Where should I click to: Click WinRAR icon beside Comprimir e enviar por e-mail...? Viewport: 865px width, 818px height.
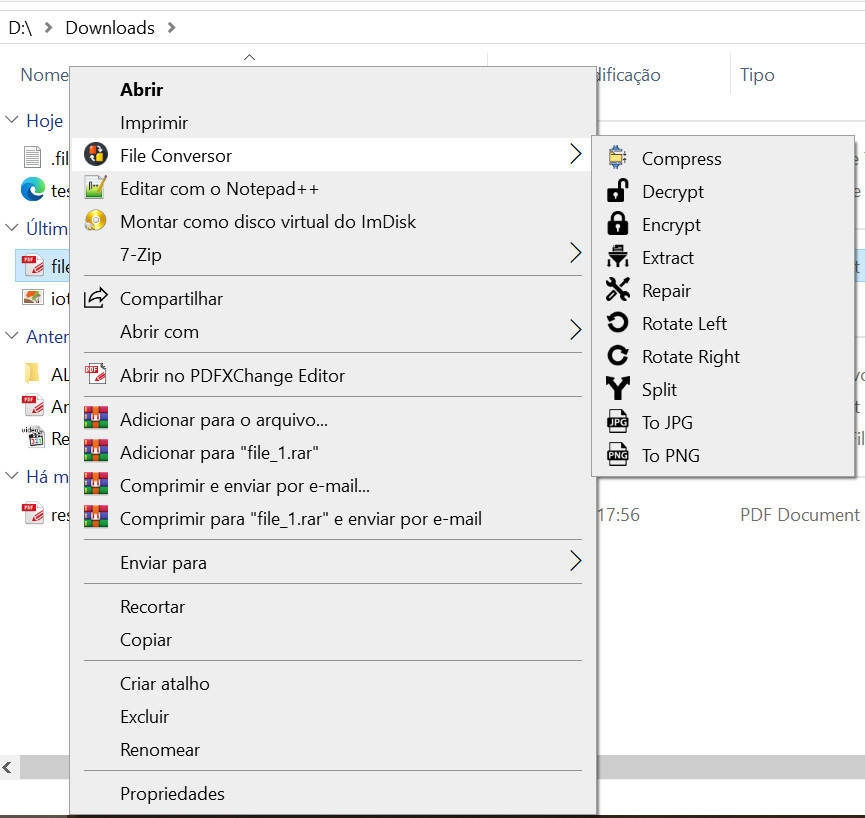[95, 484]
